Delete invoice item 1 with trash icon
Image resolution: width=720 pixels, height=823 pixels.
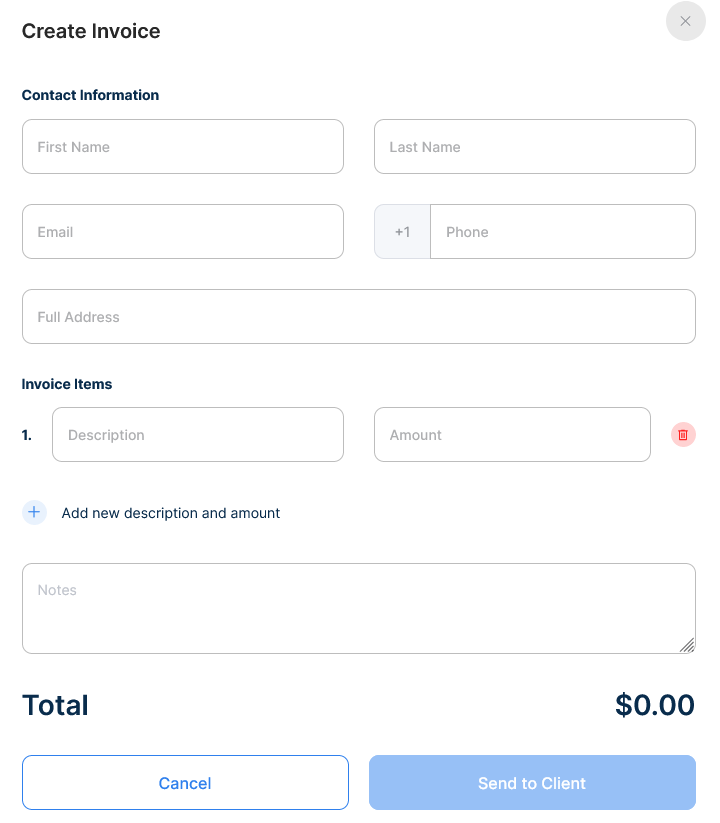pyautogui.click(x=683, y=435)
